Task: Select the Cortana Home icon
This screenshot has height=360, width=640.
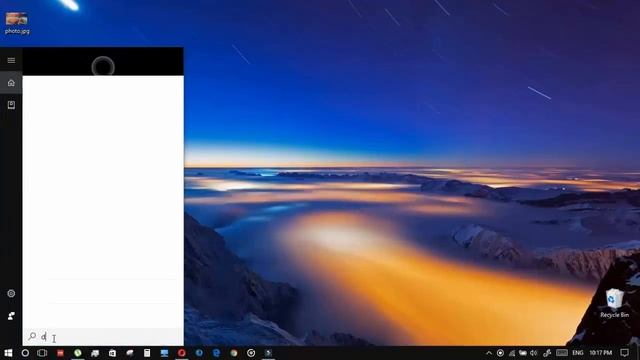Action: (x=11, y=83)
